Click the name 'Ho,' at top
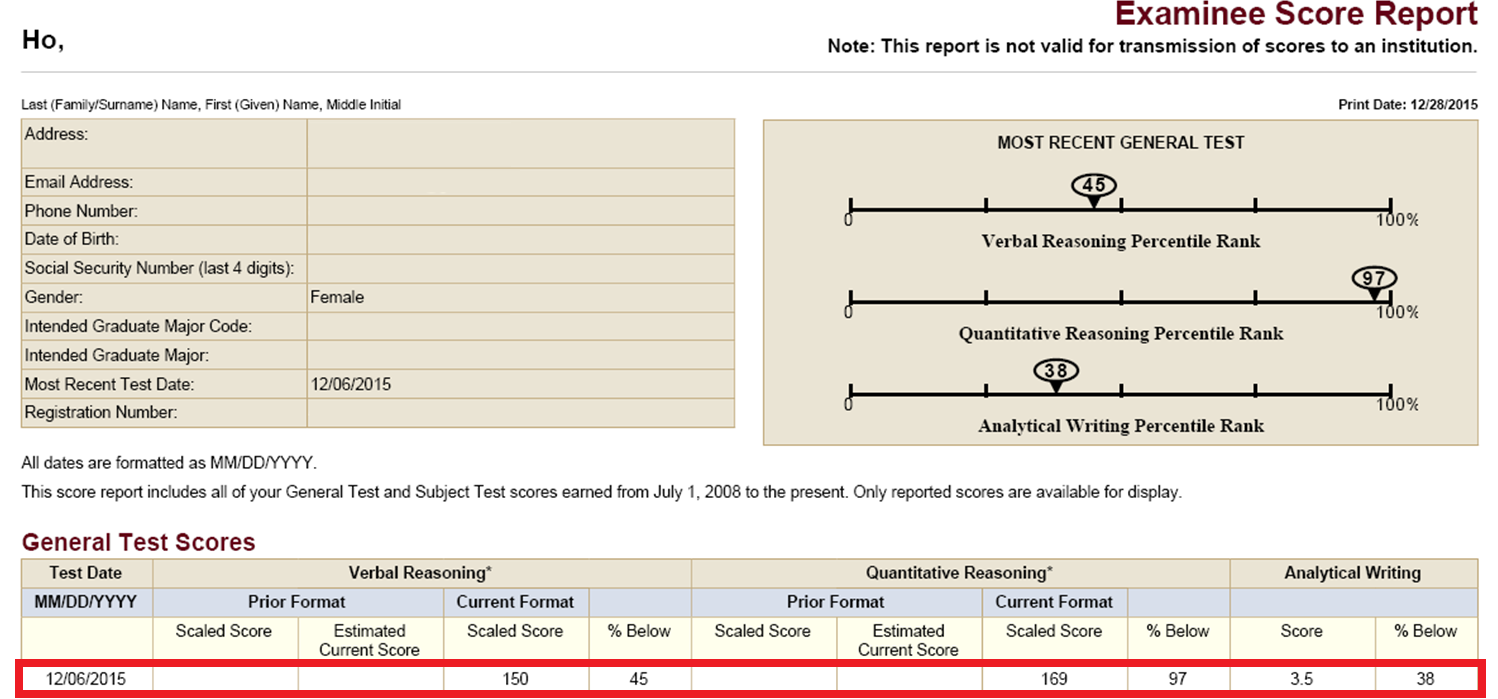Screen dimensions: 1498x699 43,41
